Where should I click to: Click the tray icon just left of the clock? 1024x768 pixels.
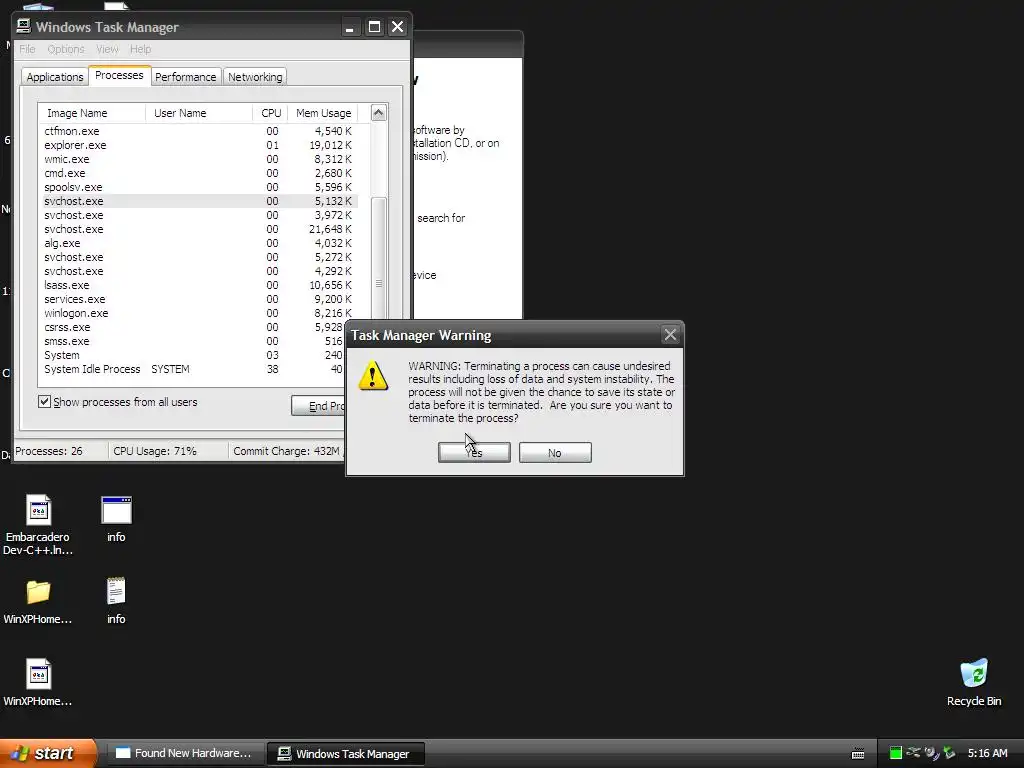click(949, 753)
